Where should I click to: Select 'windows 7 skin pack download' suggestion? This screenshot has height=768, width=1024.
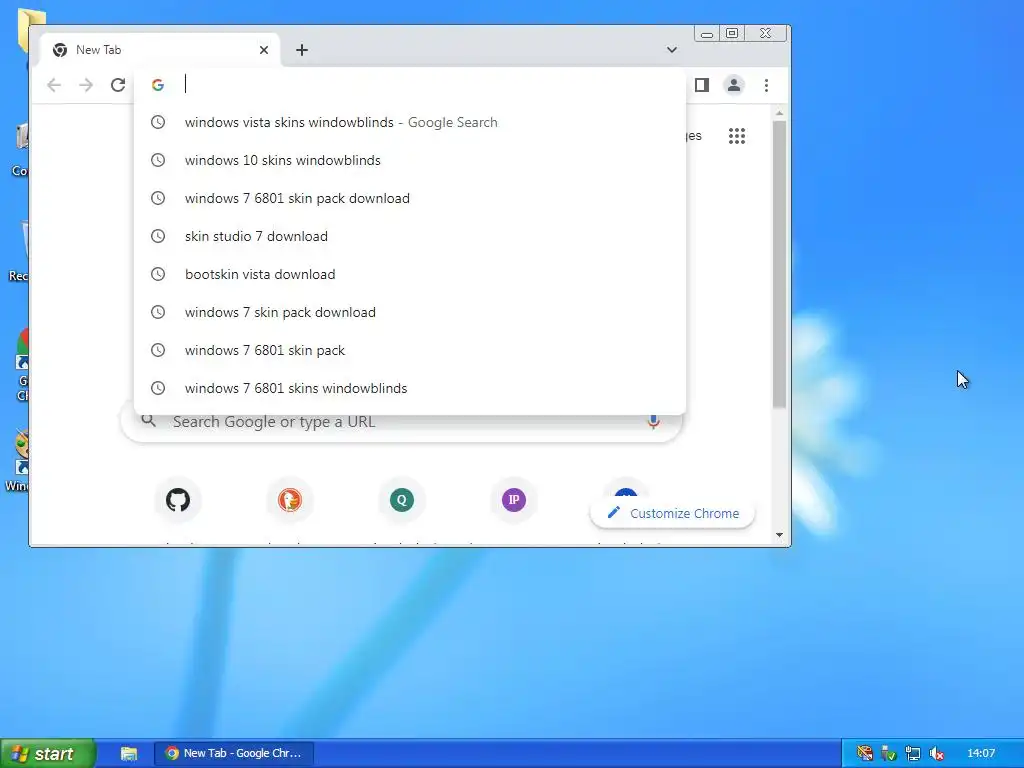pos(410,312)
